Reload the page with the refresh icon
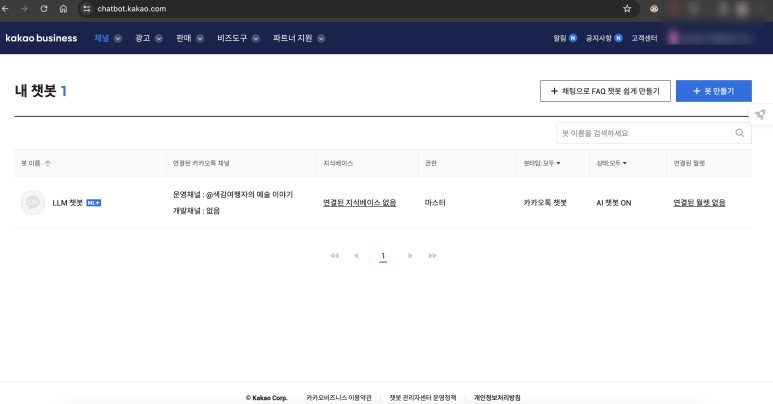 44,8
